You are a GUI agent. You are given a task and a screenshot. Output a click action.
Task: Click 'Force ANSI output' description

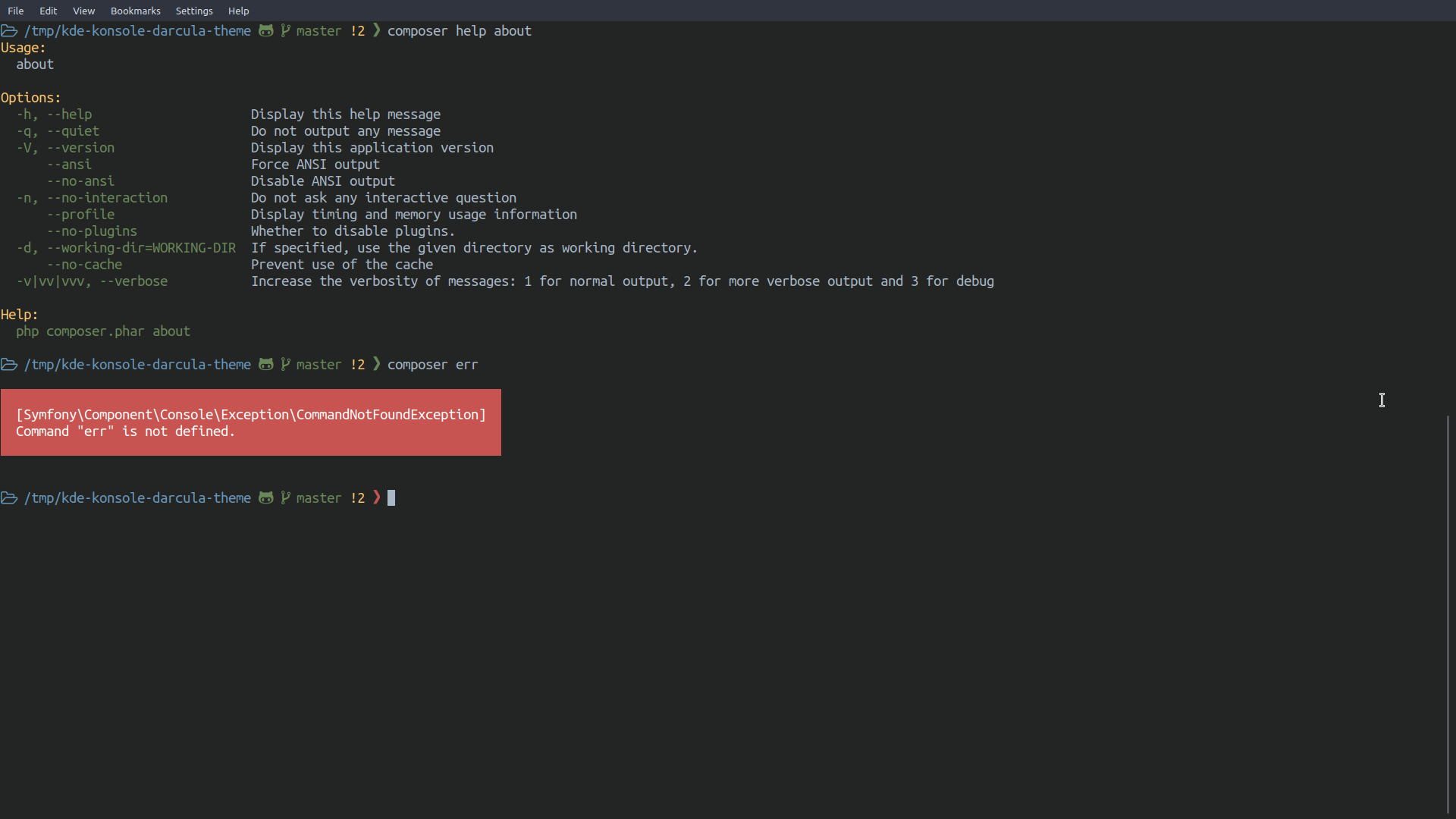(315, 165)
